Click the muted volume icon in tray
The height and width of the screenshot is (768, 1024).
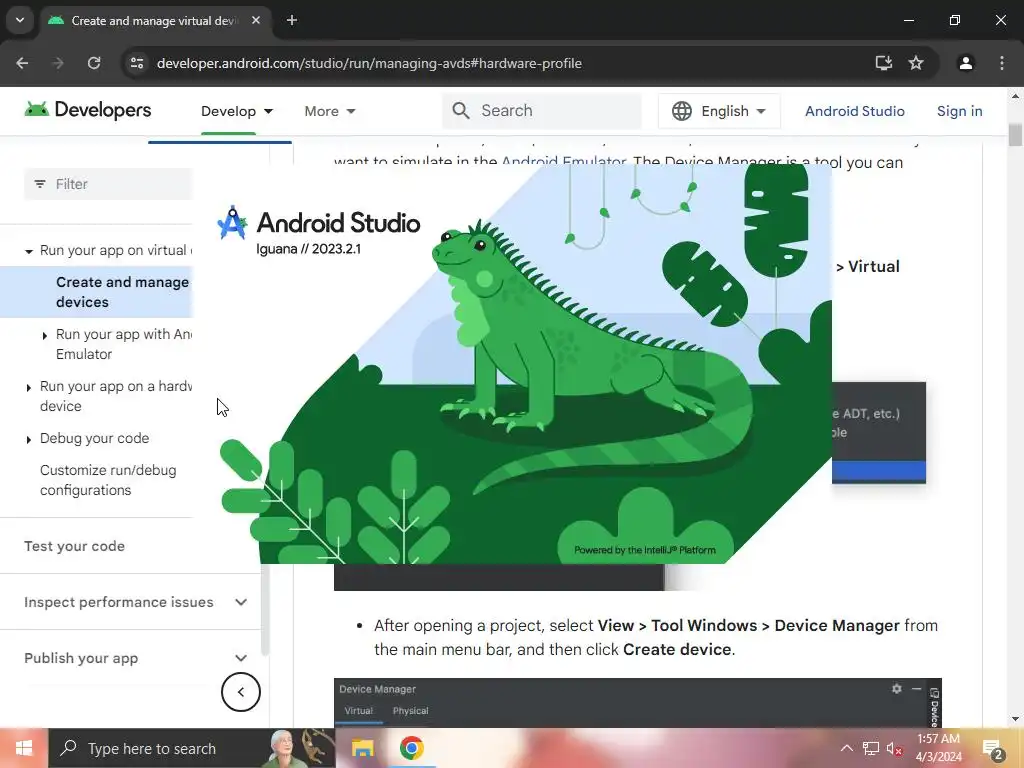(x=895, y=748)
